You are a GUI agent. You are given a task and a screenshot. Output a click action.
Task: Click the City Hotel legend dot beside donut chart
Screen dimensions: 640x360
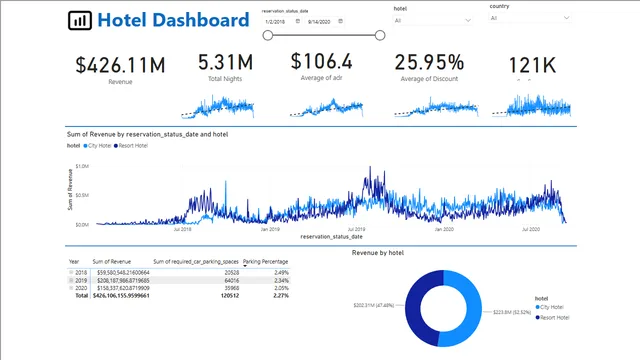point(538,307)
